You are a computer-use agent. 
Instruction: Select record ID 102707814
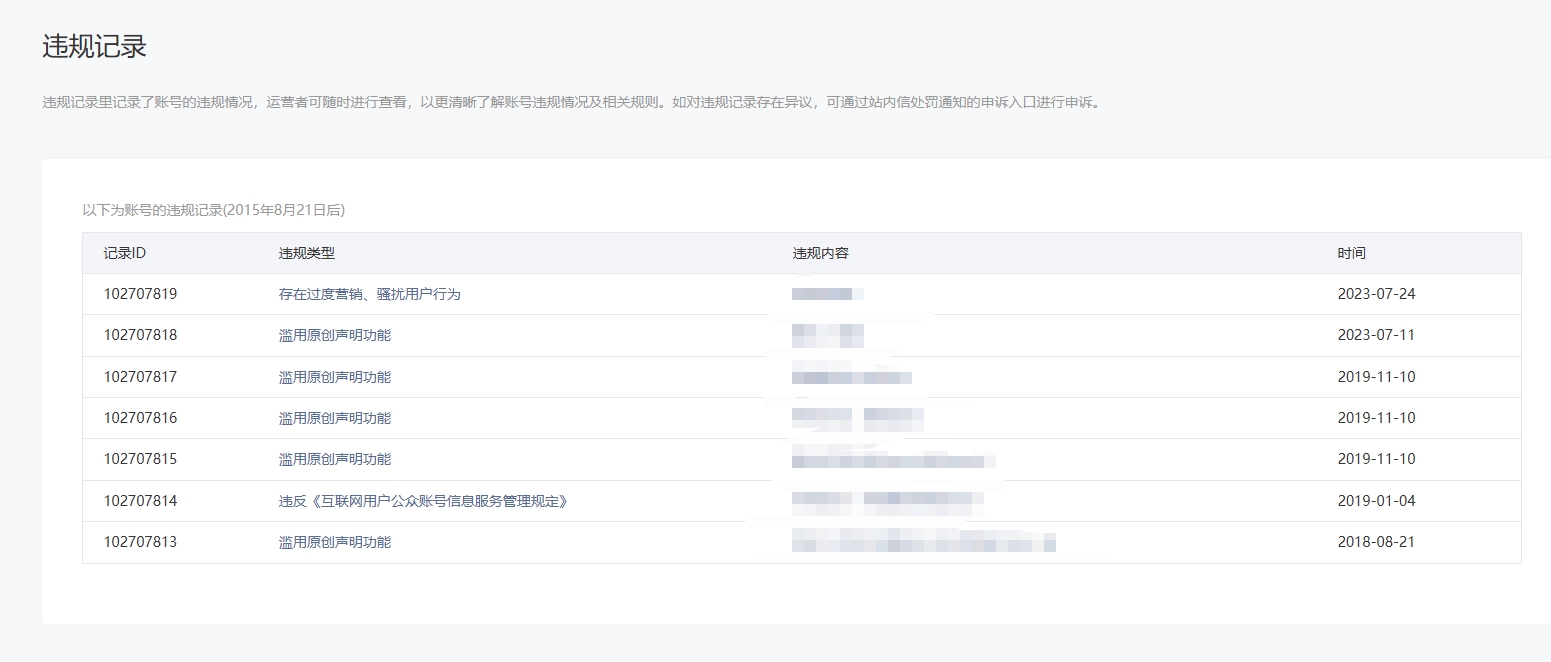click(140, 501)
